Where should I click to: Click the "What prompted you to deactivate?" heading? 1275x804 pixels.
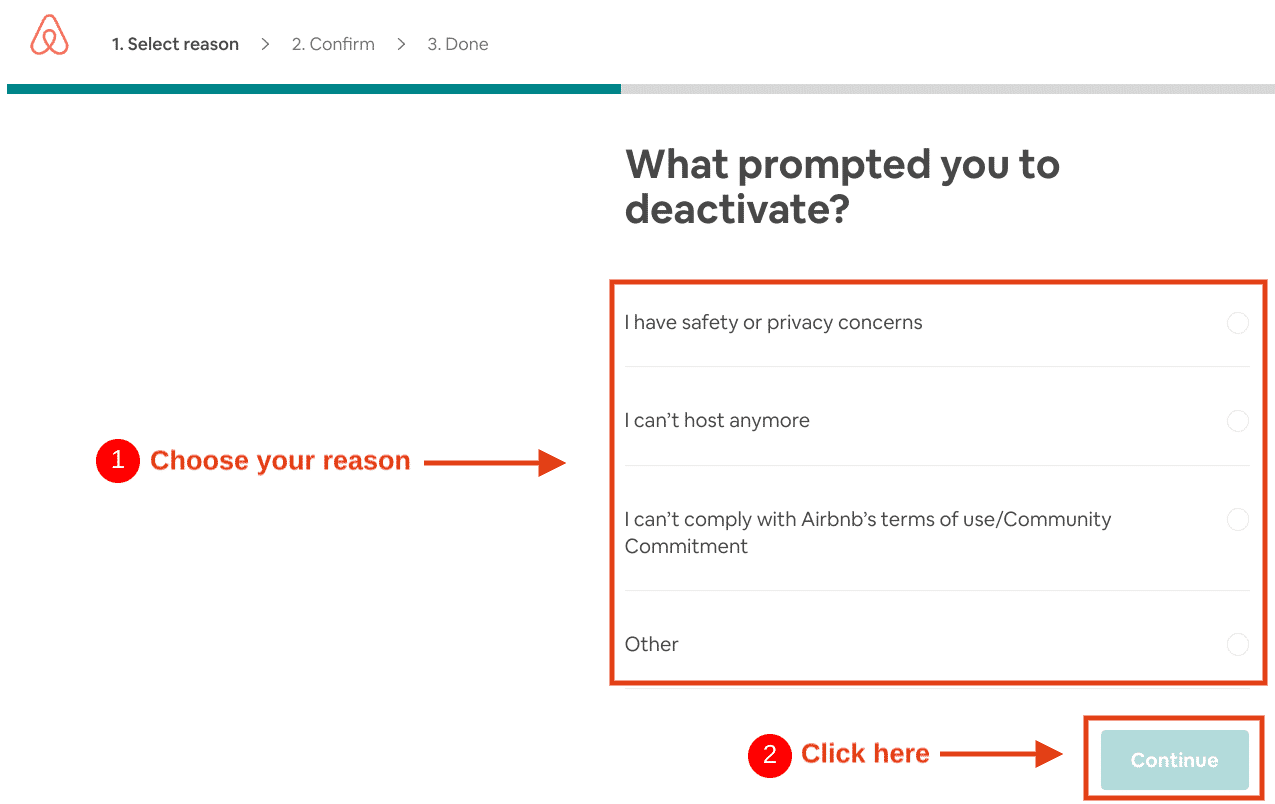point(842,187)
